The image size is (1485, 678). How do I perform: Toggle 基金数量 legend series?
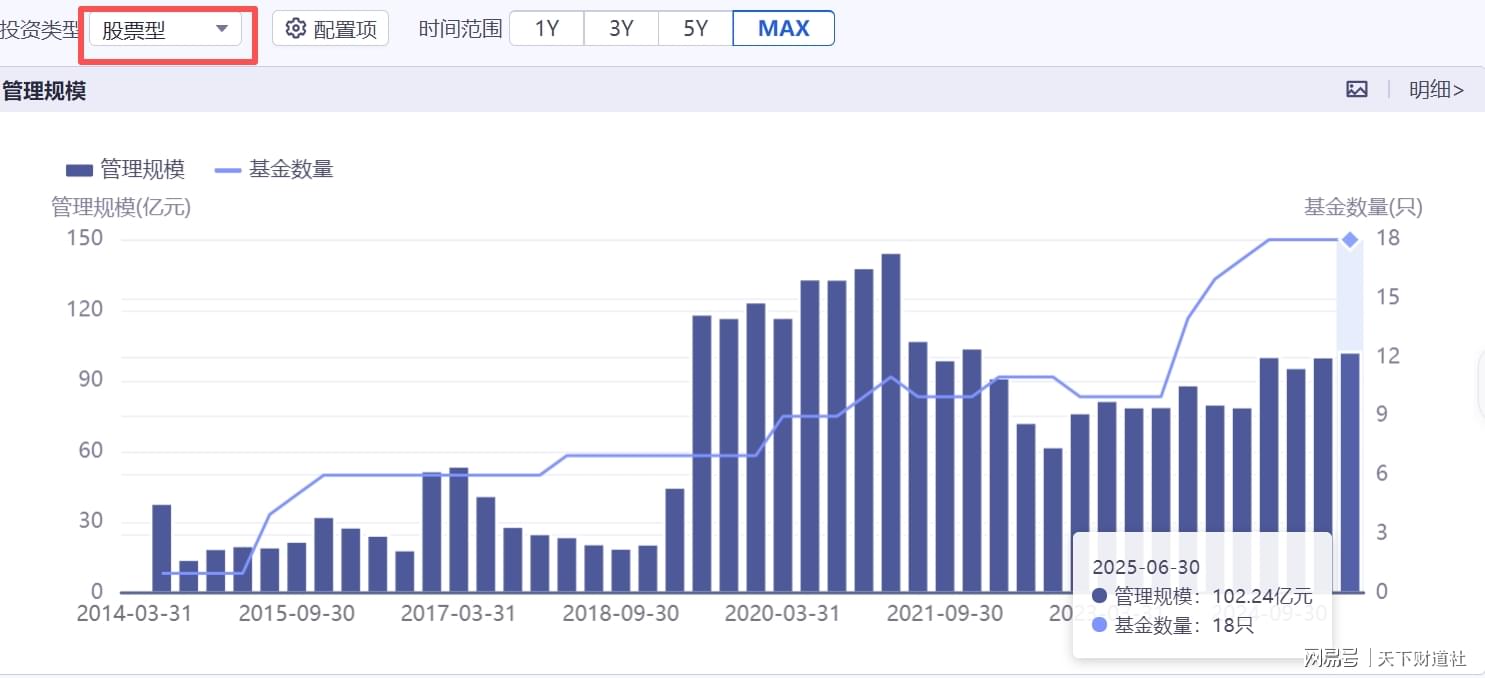point(274,169)
